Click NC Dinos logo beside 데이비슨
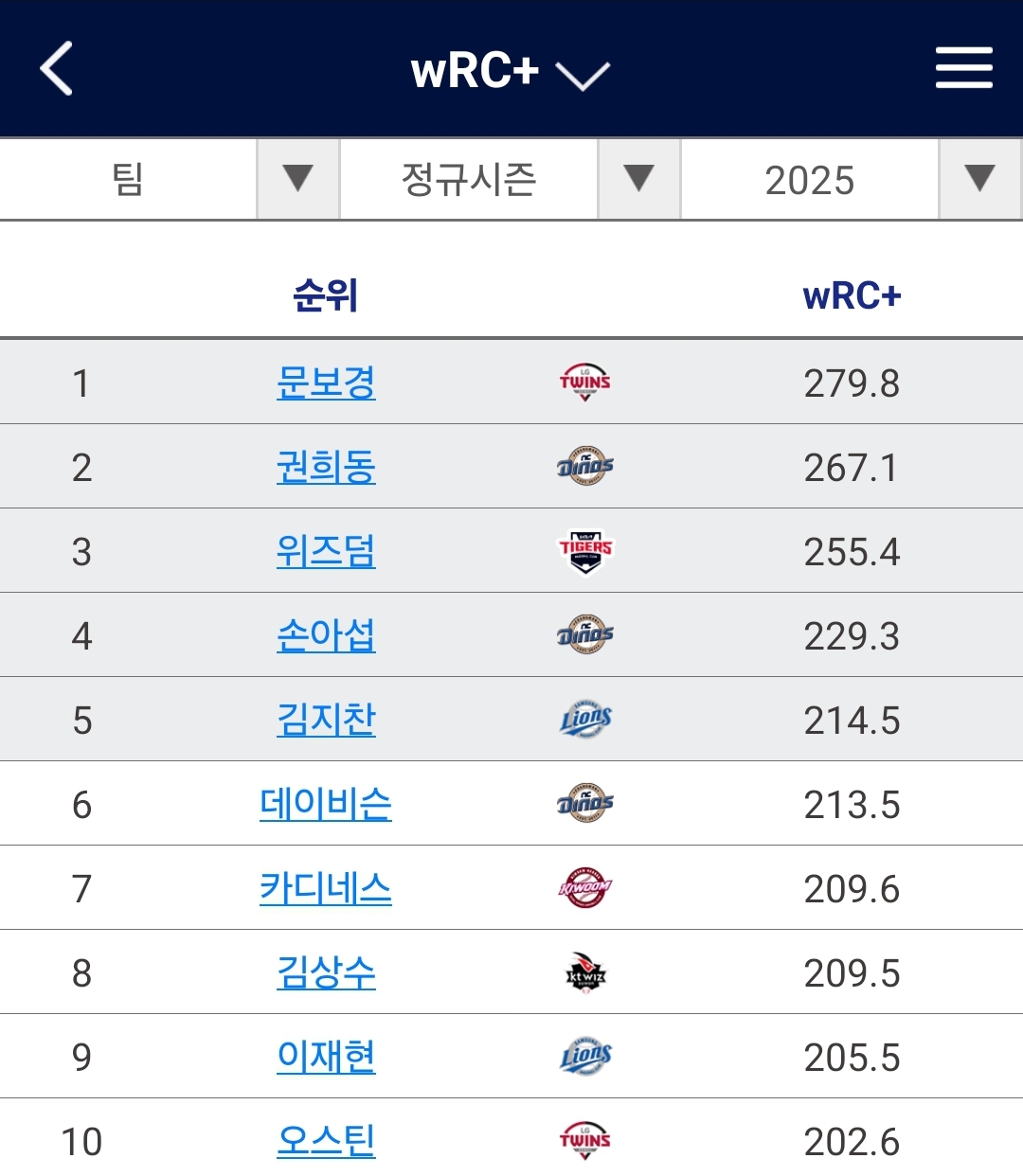The height and width of the screenshot is (1176, 1023). click(585, 804)
